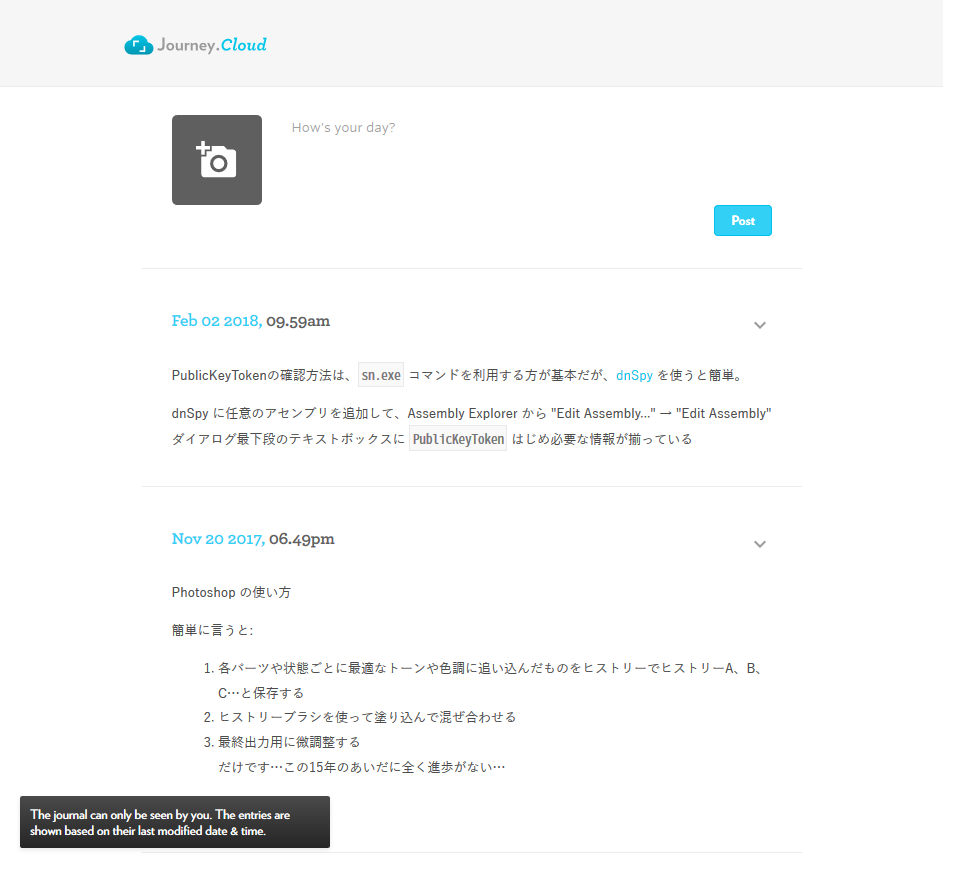This screenshot has height=872, width=960.
Task: Expand the Feb 02 2018 entry chevron
Action: (760, 325)
